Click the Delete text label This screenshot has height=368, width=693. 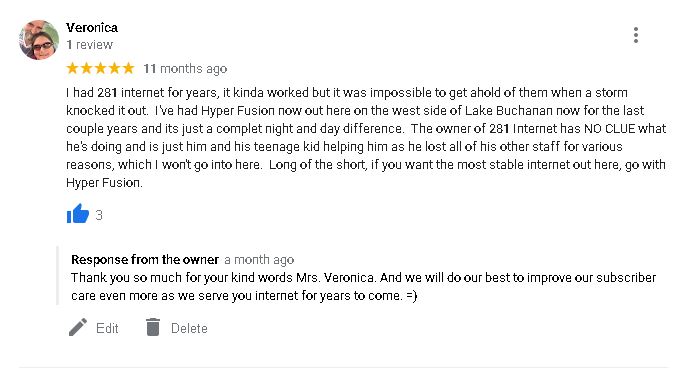[189, 328]
